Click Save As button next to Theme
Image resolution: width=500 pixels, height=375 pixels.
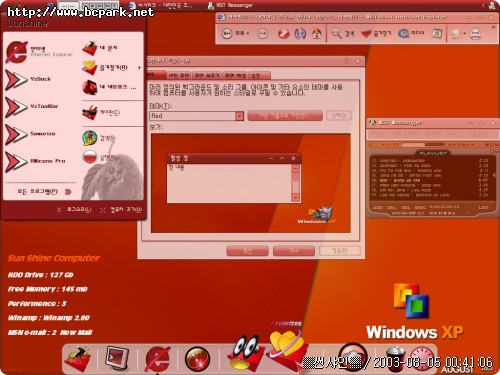pyautogui.click(x=285, y=116)
